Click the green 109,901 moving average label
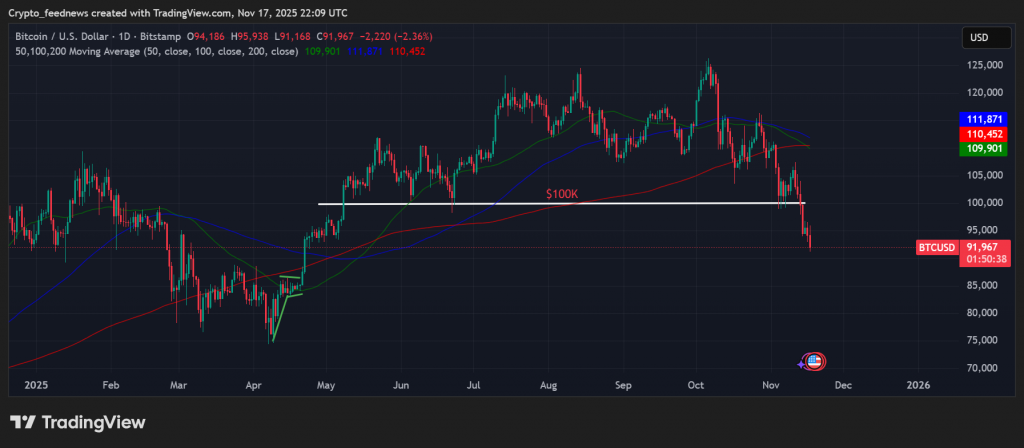This screenshot has width=1024, height=448. point(985,148)
